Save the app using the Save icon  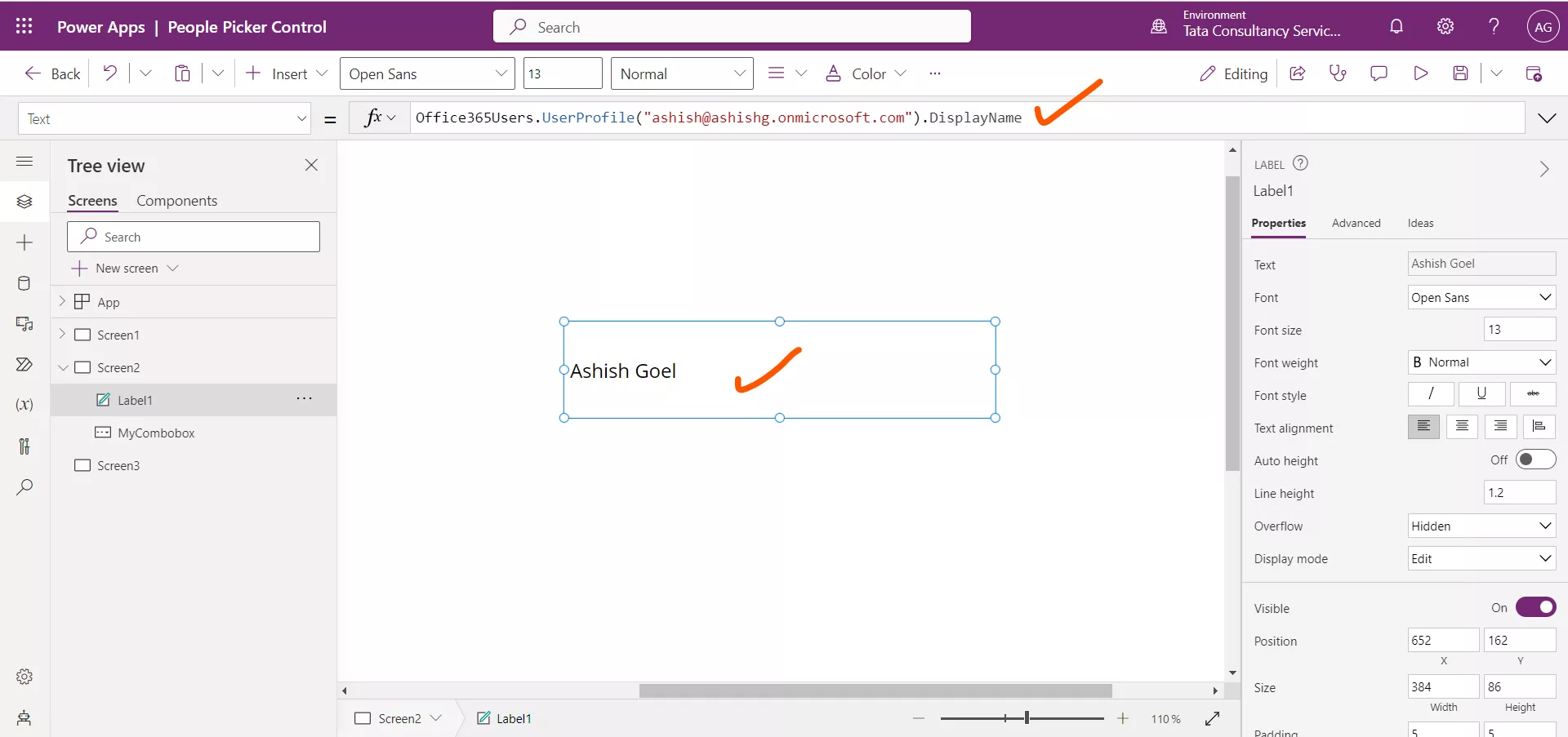point(1461,73)
